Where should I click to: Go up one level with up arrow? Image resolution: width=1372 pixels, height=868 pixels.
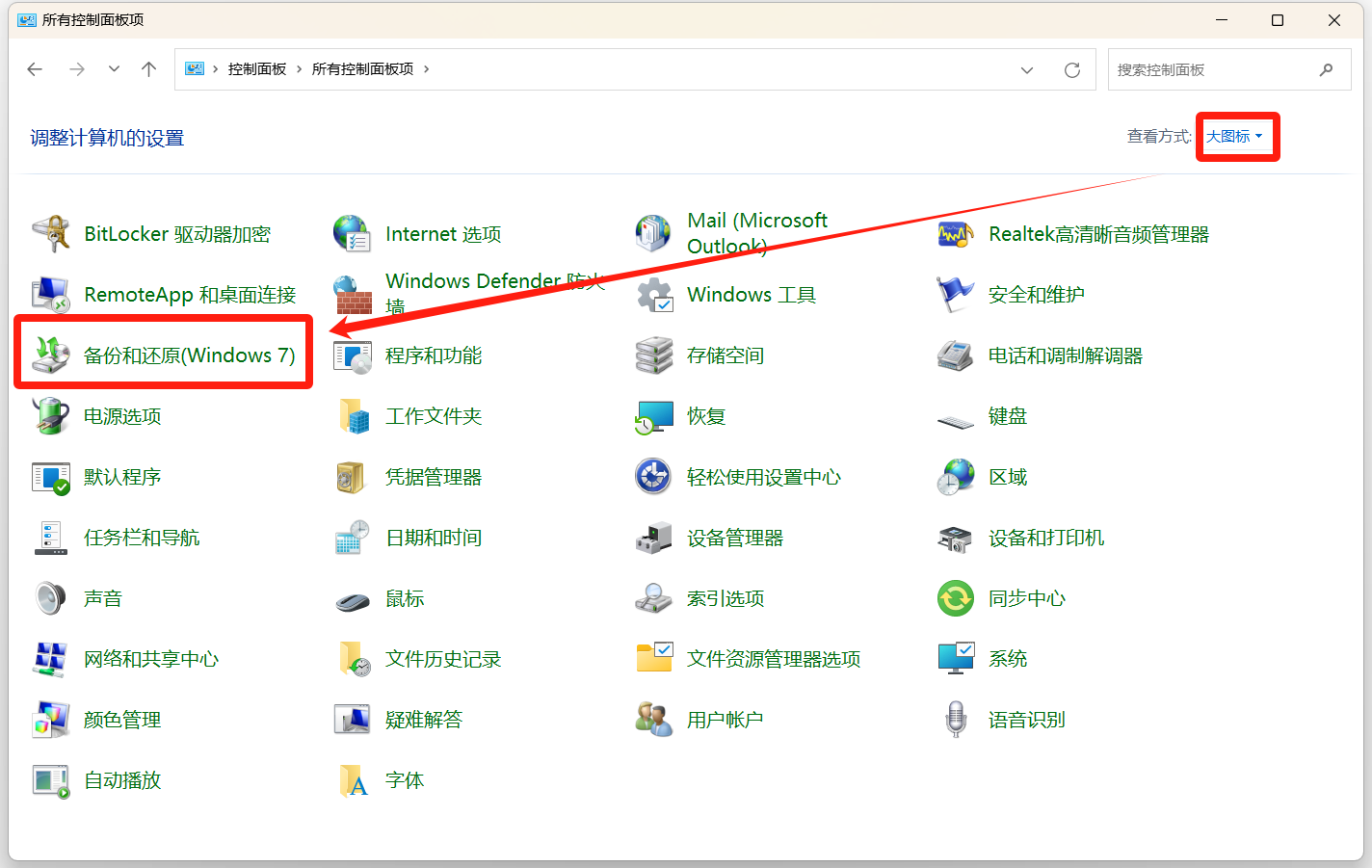pos(148,69)
